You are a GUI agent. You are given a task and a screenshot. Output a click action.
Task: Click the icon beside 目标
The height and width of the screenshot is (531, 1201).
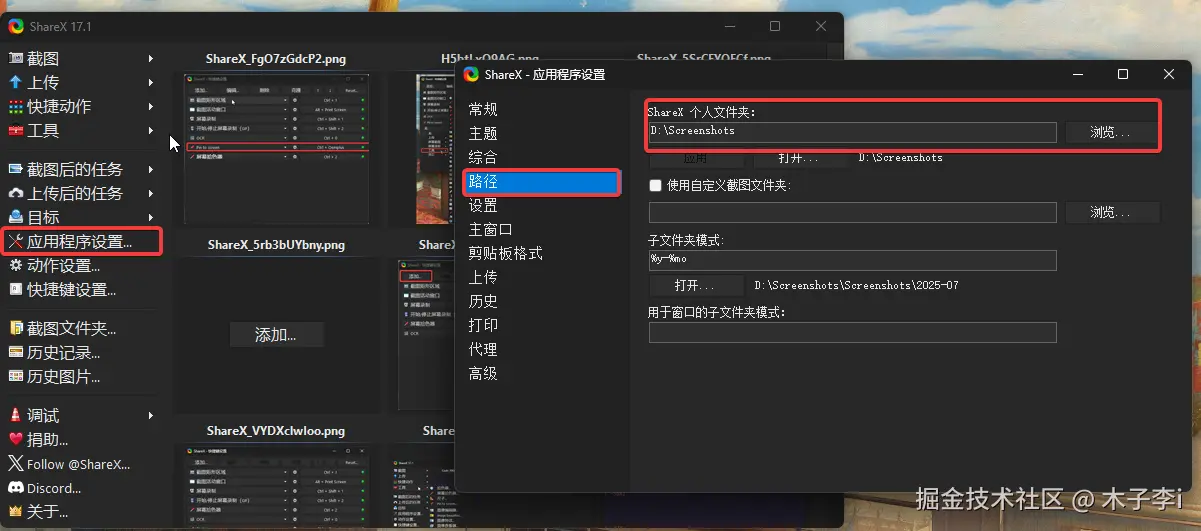tap(15, 217)
